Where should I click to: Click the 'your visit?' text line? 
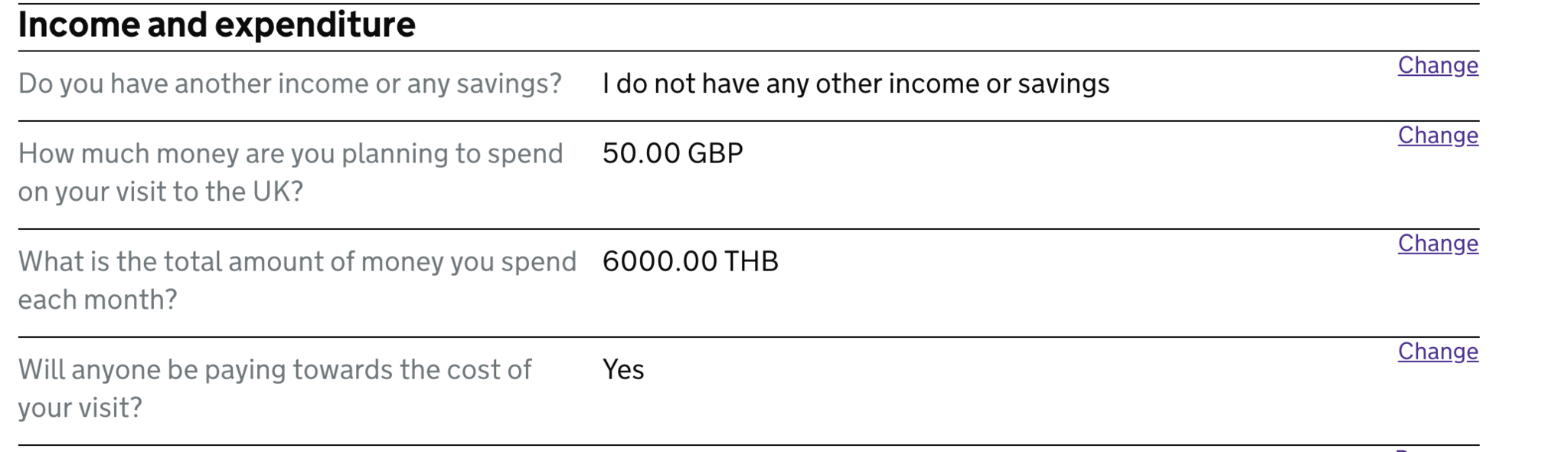(80, 408)
